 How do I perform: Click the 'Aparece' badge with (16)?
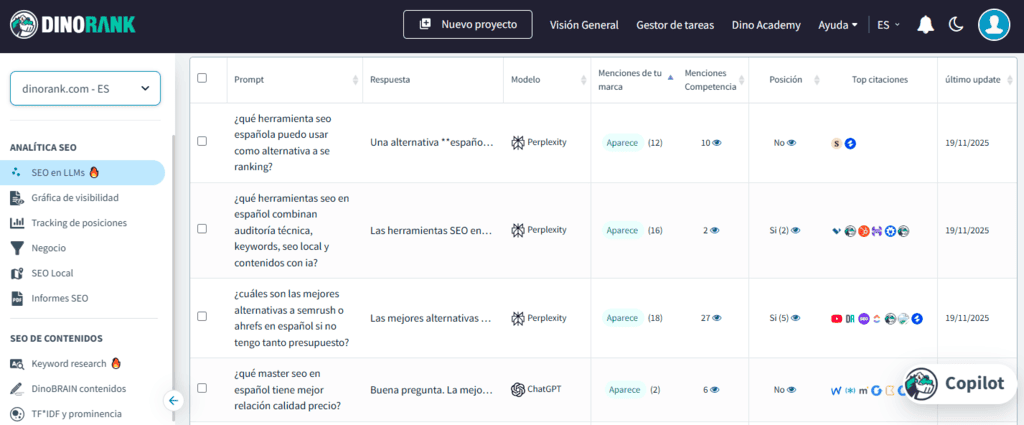click(x=622, y=230)
